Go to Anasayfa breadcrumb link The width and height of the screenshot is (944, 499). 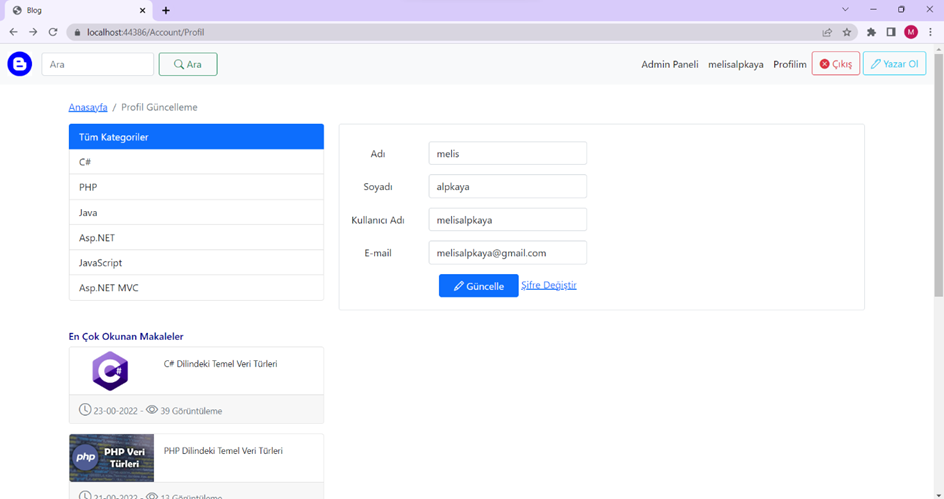[x=88, y=107]
